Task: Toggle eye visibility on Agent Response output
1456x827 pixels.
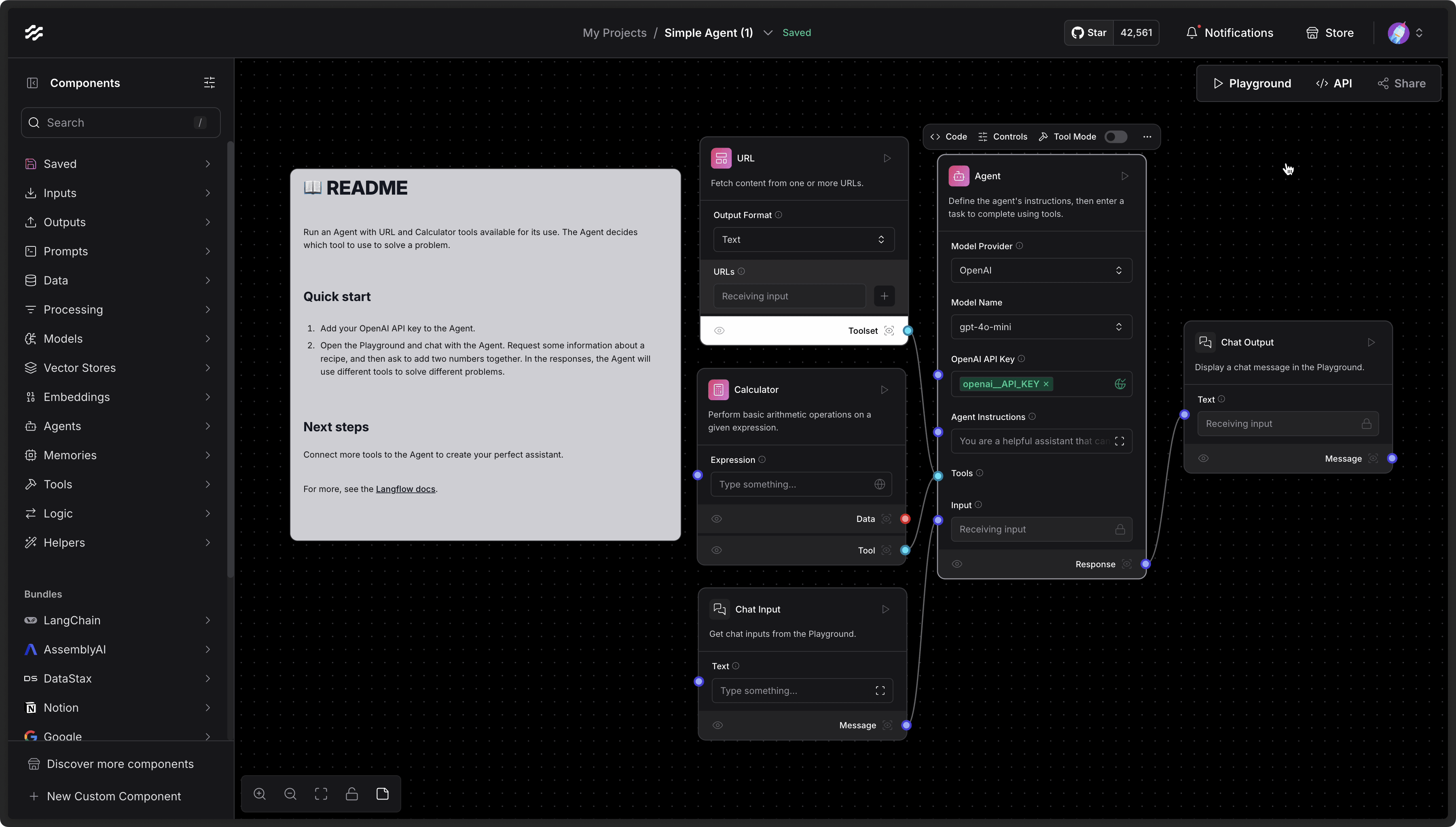Action: pos(957,564)
